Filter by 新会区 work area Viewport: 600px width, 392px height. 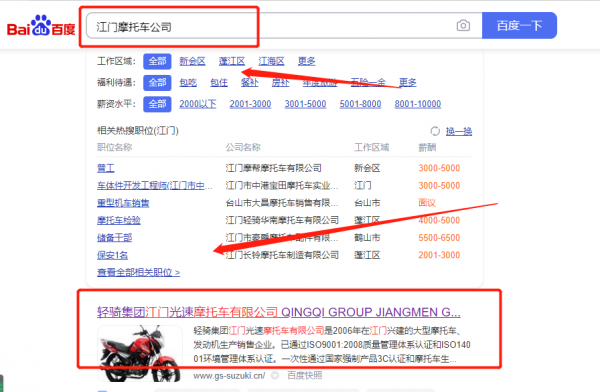coord(192,61)
